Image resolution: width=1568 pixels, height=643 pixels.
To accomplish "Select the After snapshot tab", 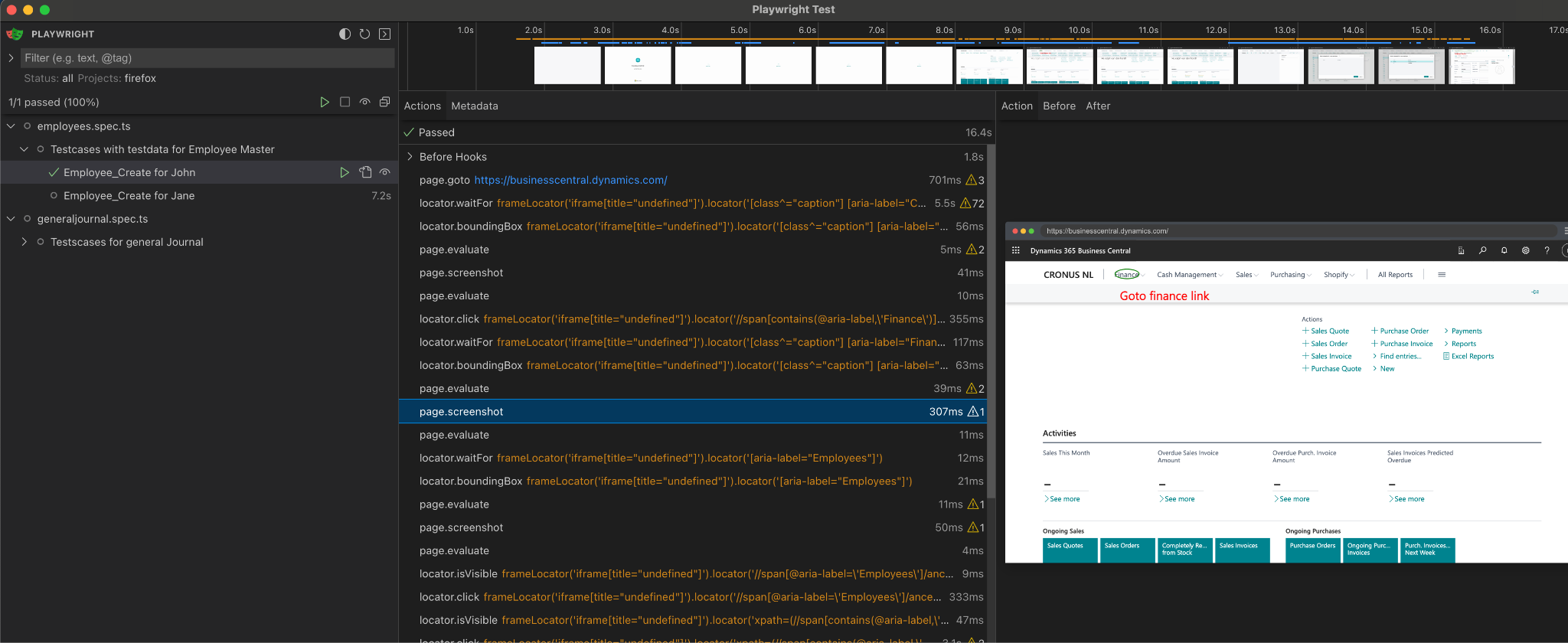I will [1098, 106].
